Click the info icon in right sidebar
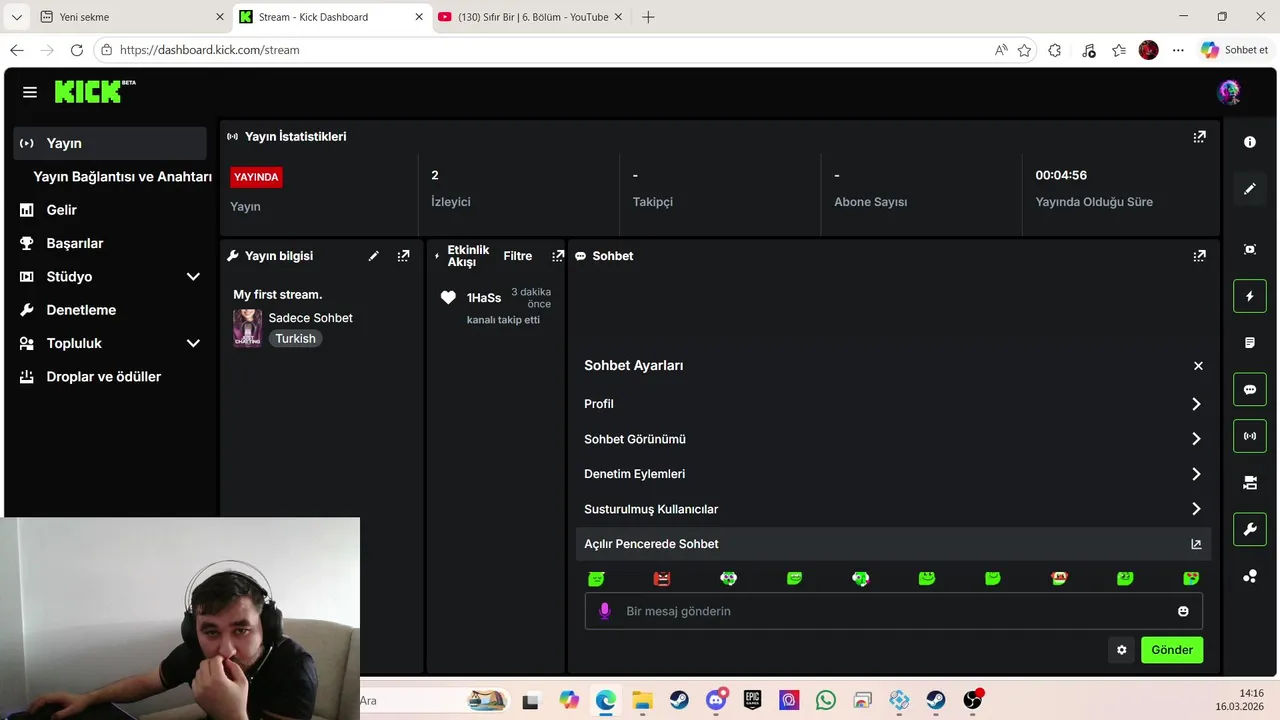The width and height of the screenshot is (1280, 720). click(1250, 142)
